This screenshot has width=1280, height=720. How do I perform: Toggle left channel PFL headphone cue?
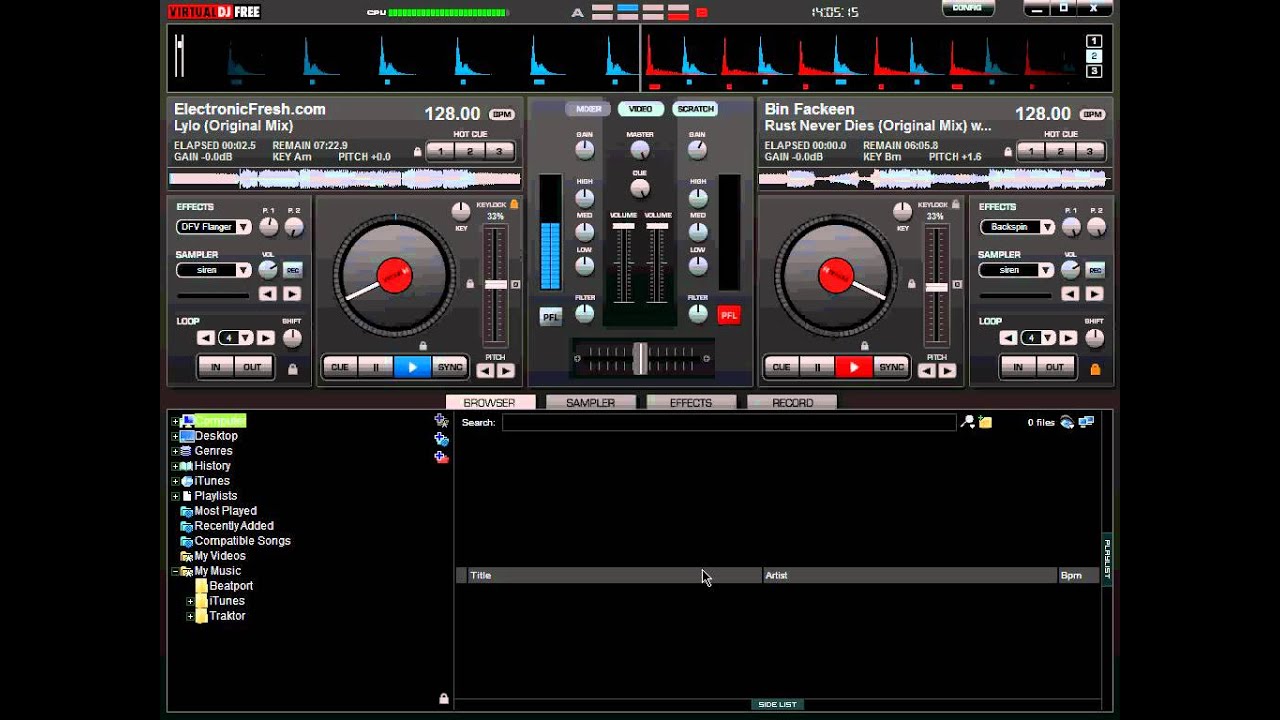551,316
